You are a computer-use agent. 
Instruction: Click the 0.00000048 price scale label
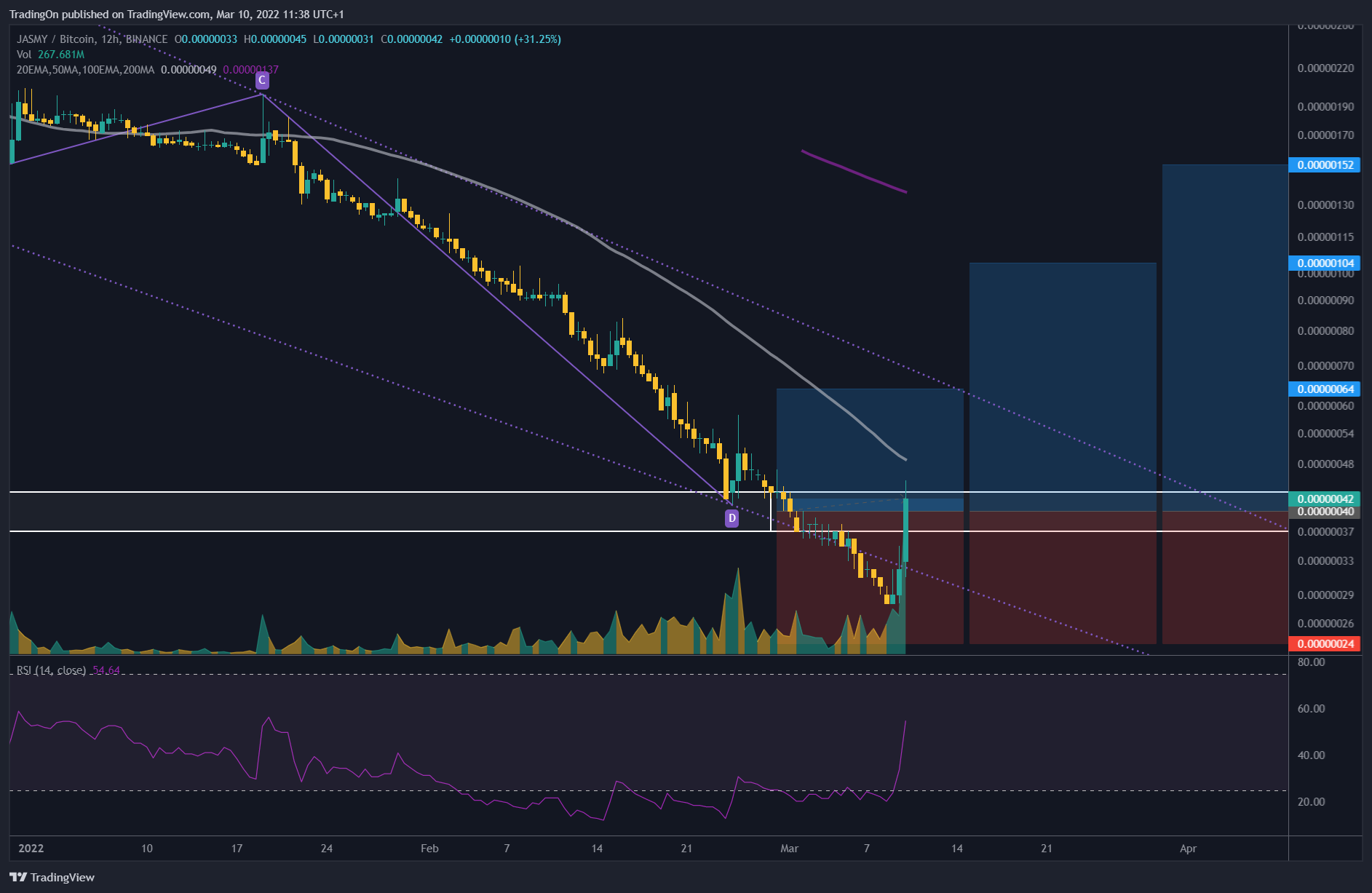coord(1326,464)
